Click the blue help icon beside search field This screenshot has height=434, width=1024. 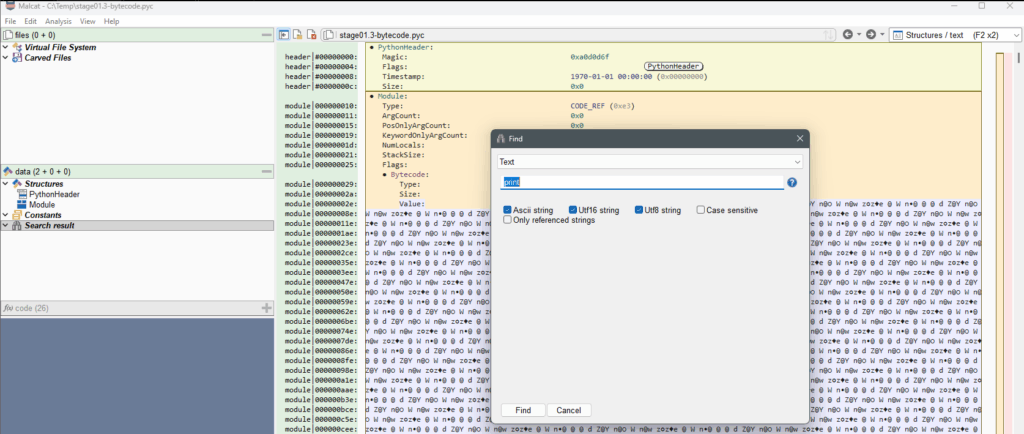pos(792,183)
